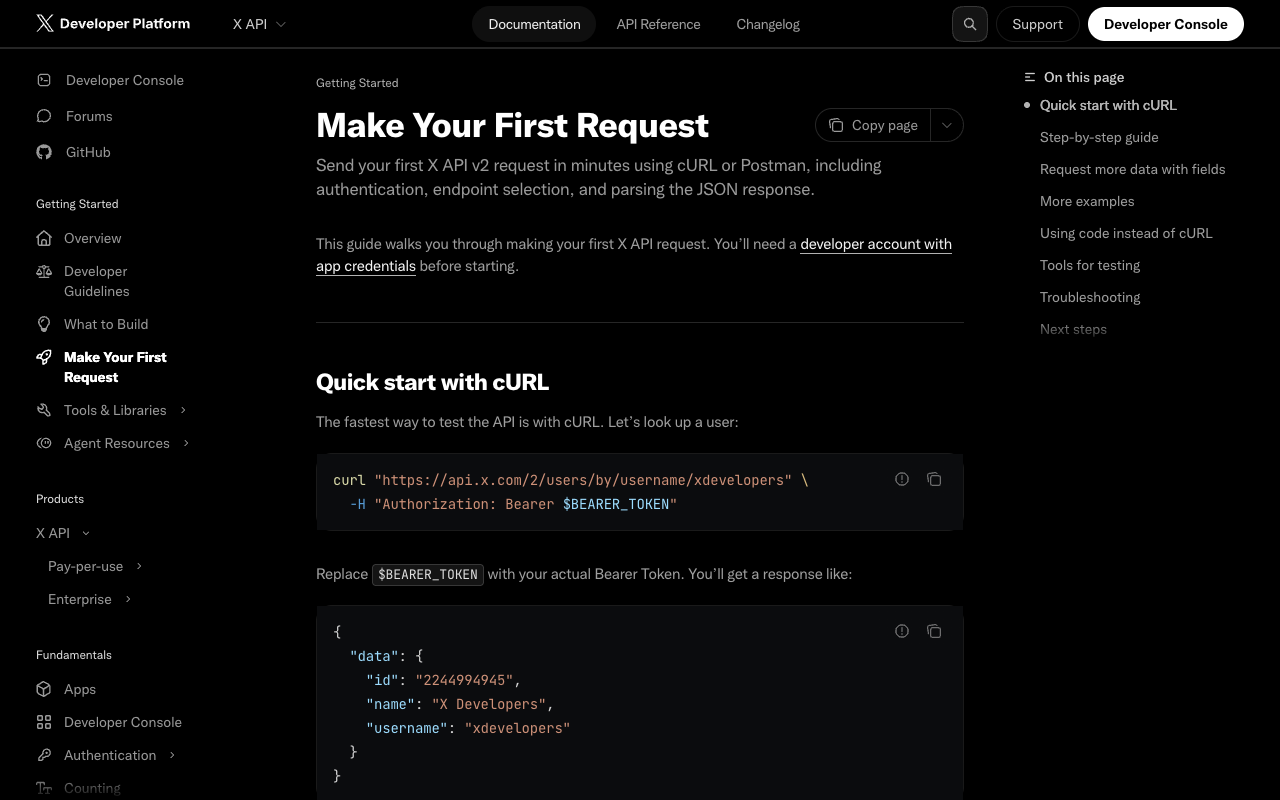Switch to the API Reference tab

658,24
